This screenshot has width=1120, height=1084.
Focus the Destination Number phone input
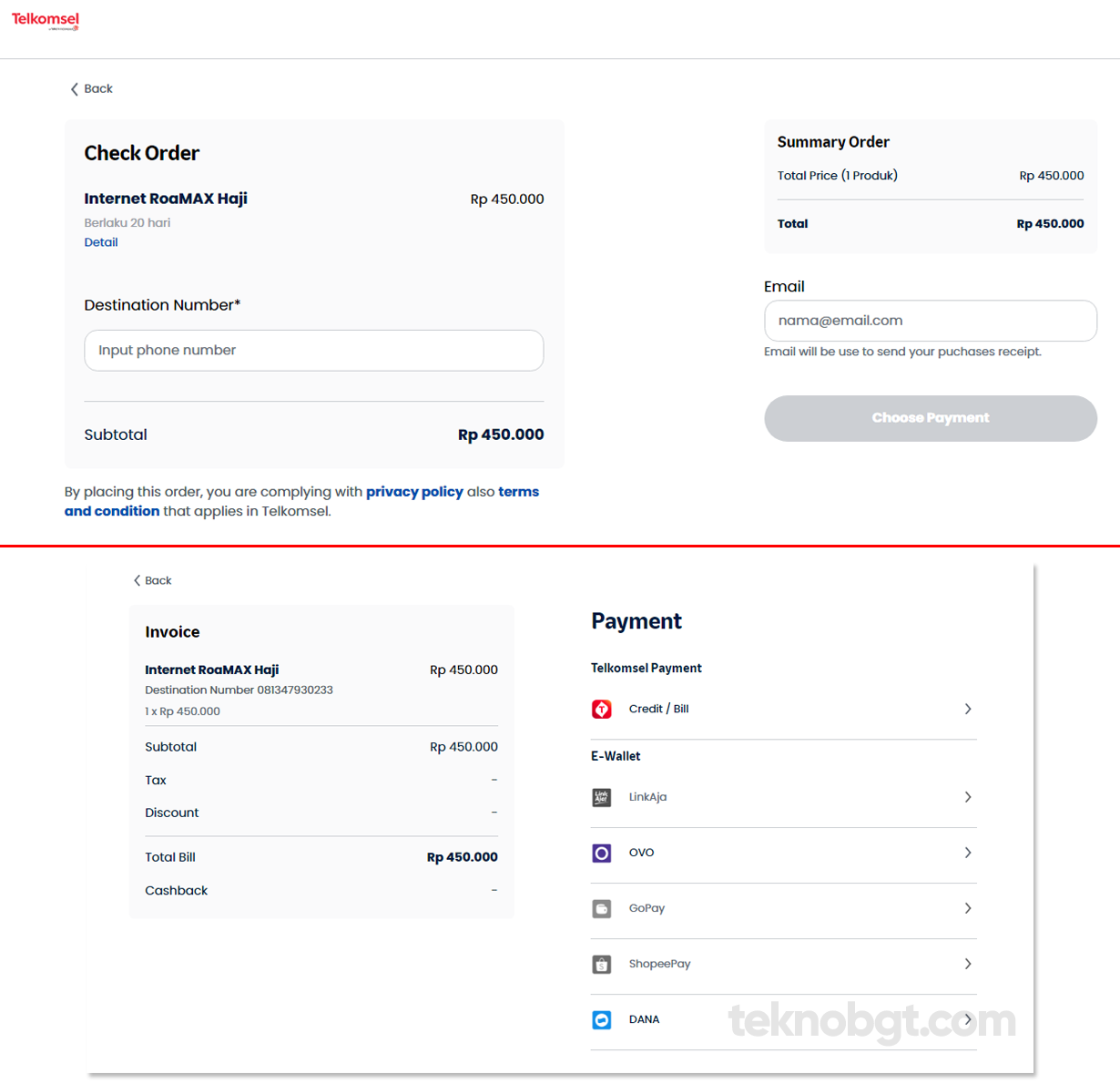click(x=314, y=351)
